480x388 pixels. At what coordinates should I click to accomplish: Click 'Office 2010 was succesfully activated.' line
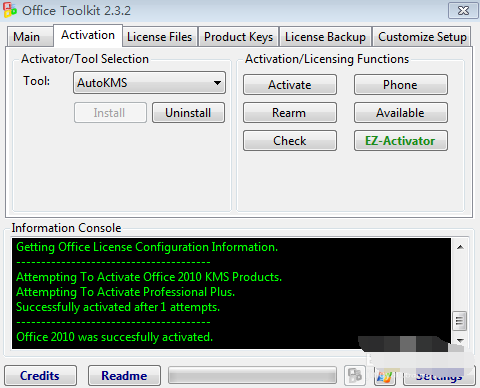(114, 337)
